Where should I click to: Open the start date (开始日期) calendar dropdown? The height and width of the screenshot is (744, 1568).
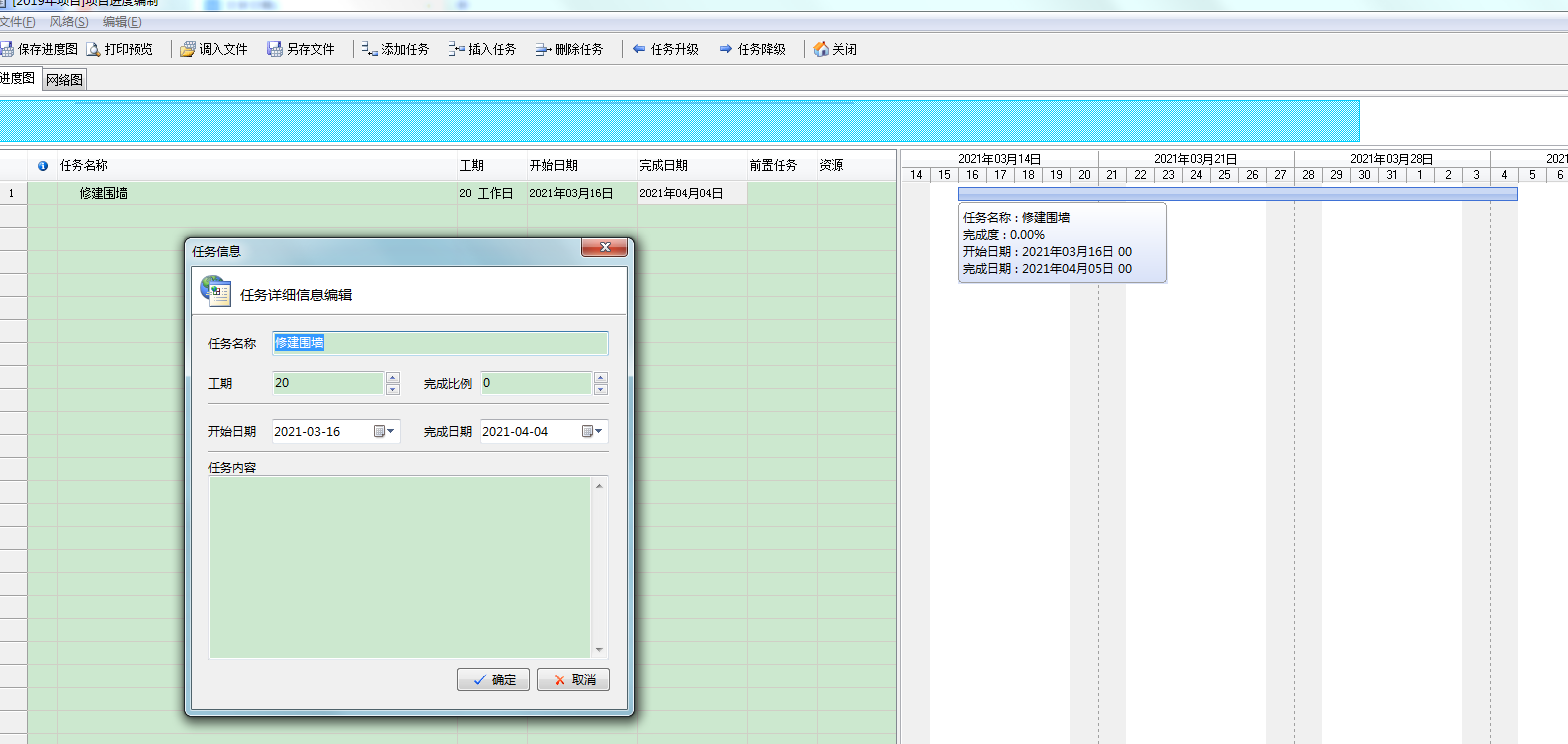coord(385,432)
